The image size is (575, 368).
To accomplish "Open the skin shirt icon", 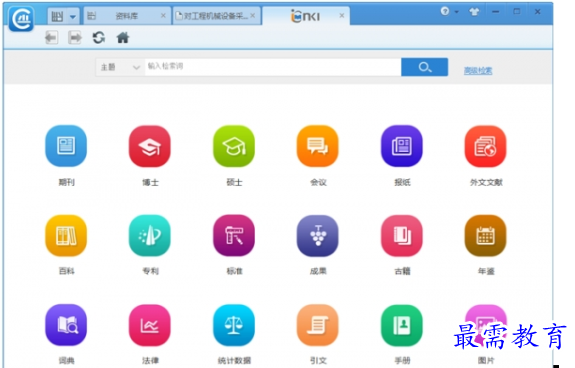I will tap(474, 12).
